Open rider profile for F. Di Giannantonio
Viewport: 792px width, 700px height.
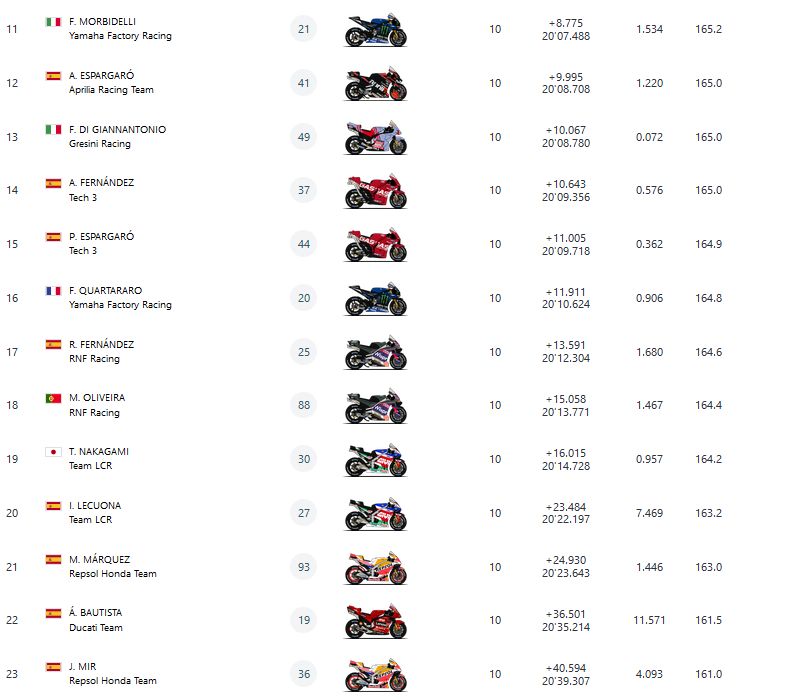(x=118, y=130)
